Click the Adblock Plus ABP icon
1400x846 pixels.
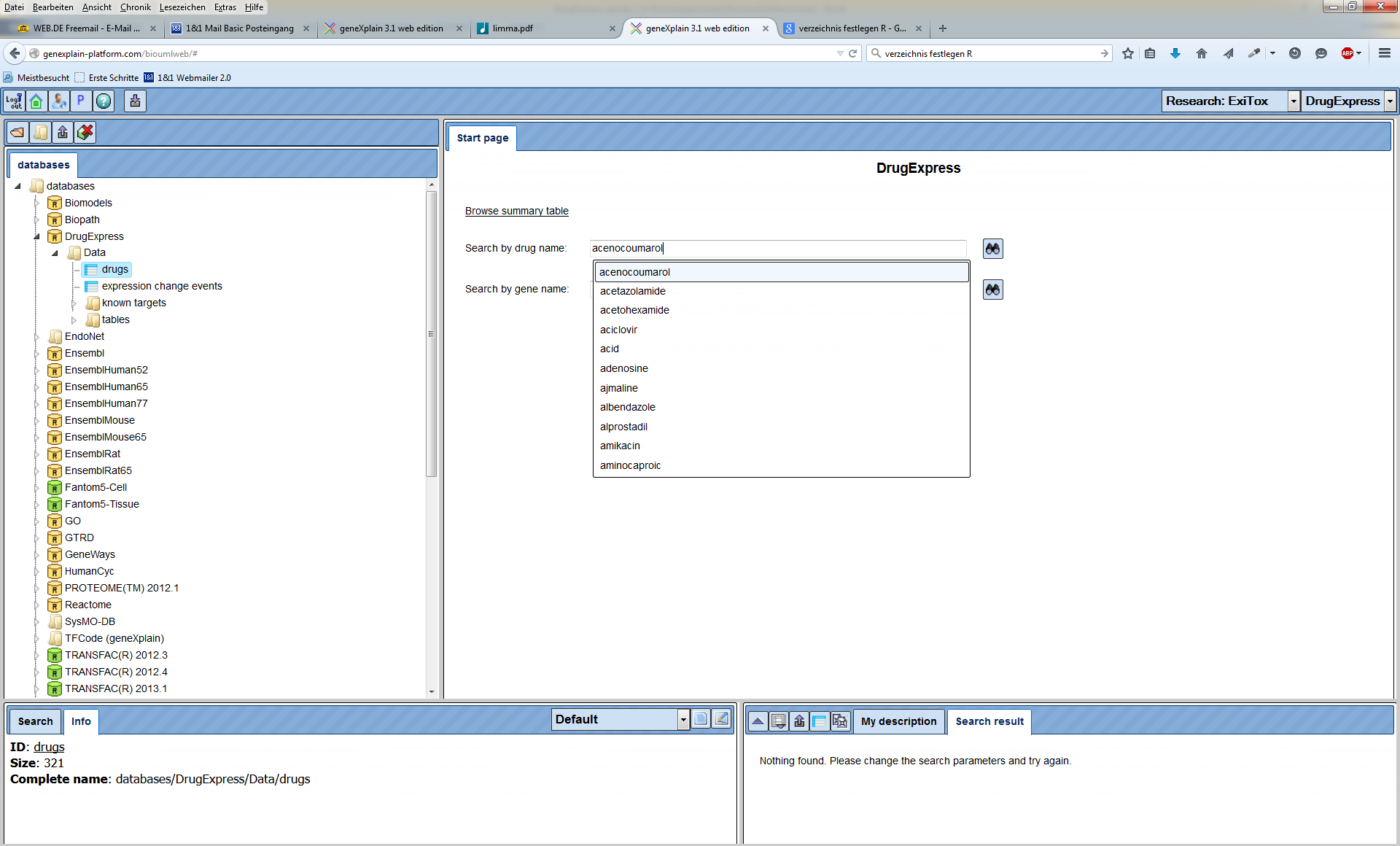(x=1347, y=53)
